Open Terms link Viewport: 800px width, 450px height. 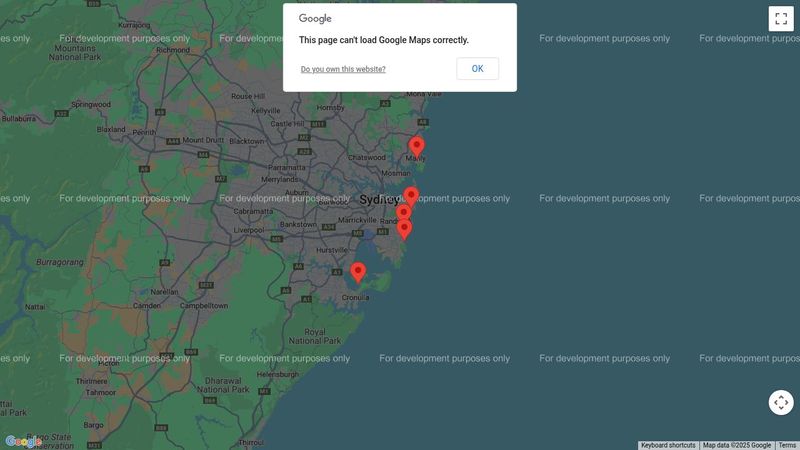tap(787, 445)
